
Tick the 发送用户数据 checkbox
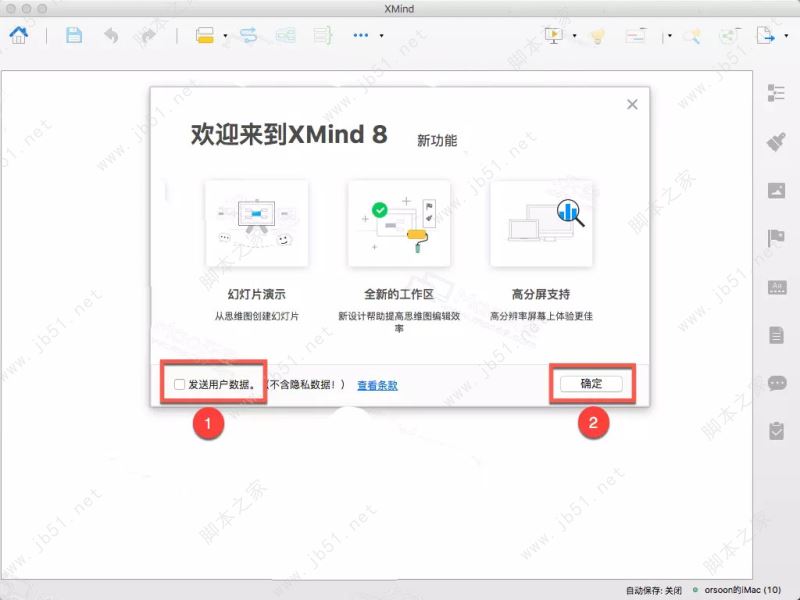179,384
